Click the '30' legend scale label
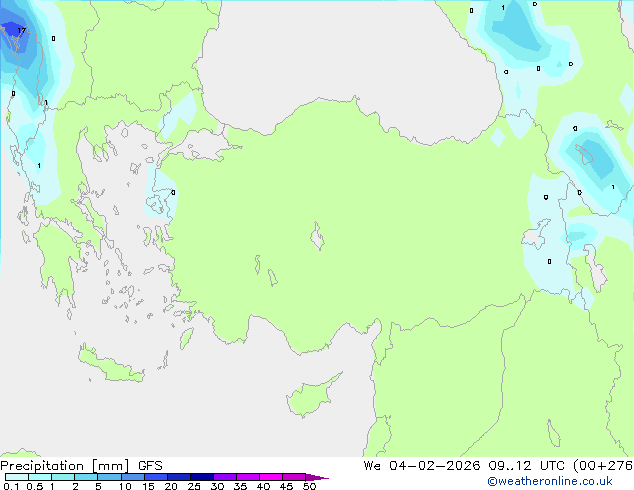This screenshot has height=490, width=634. tap(217, 486)
